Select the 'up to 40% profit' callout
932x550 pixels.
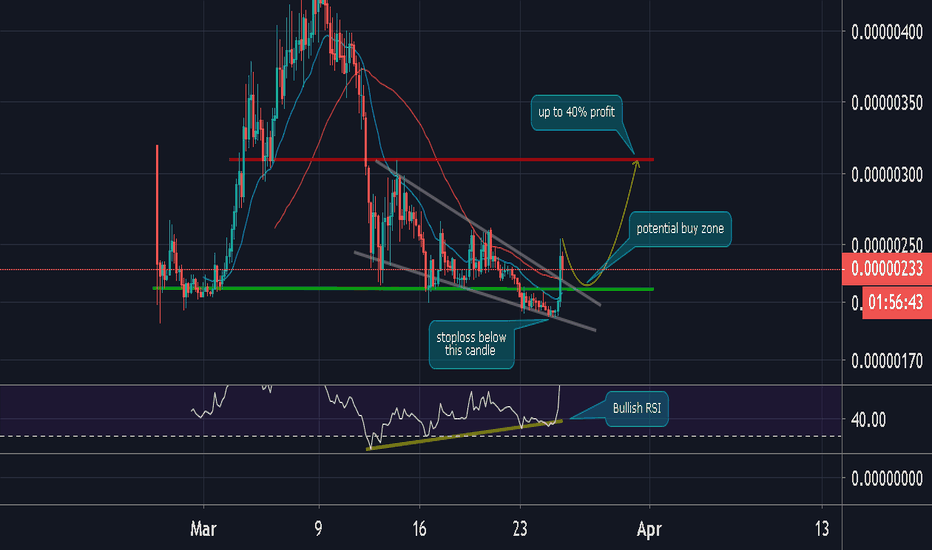(x=576, y=112)
